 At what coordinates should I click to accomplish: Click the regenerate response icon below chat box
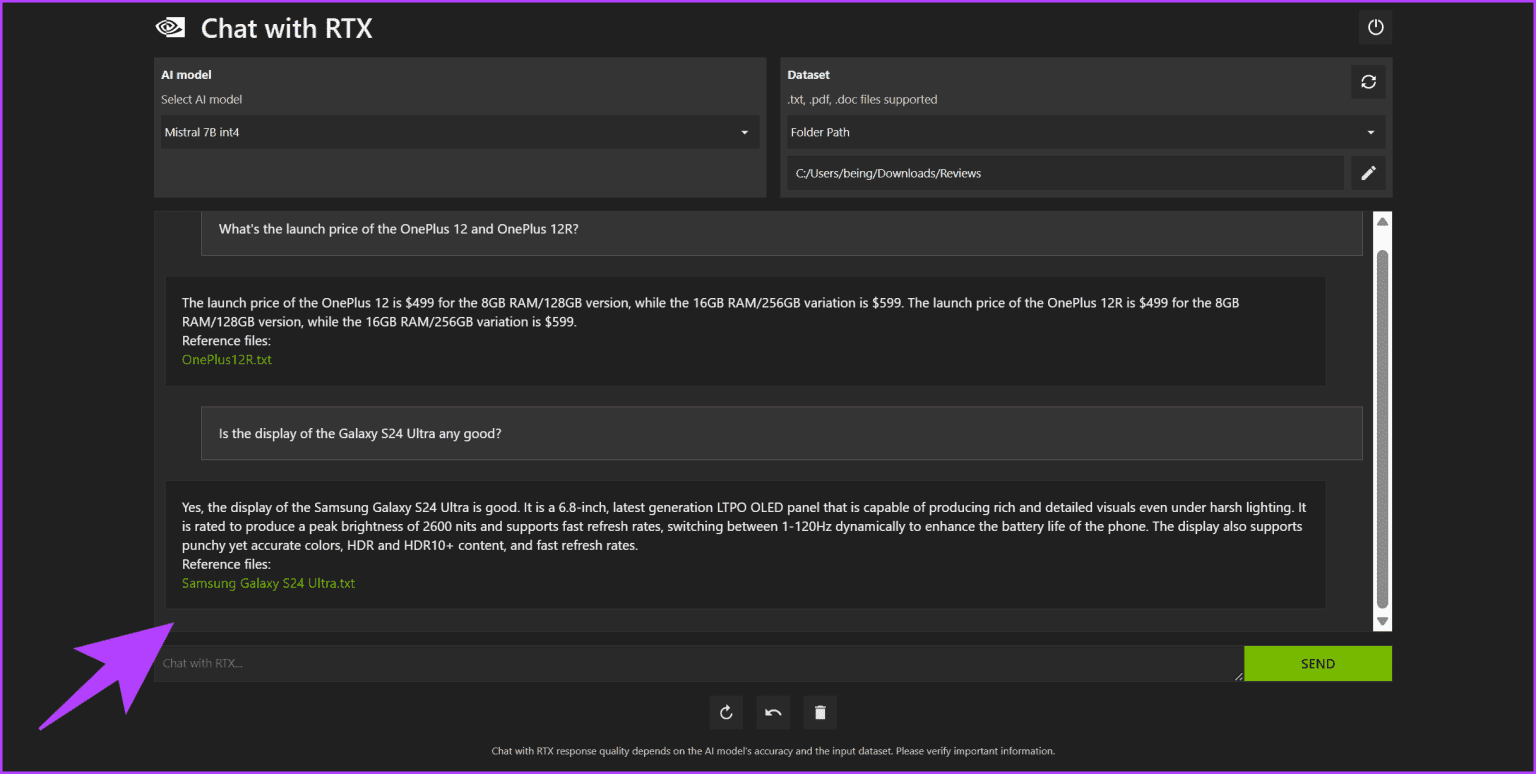(x=726, y=712)
